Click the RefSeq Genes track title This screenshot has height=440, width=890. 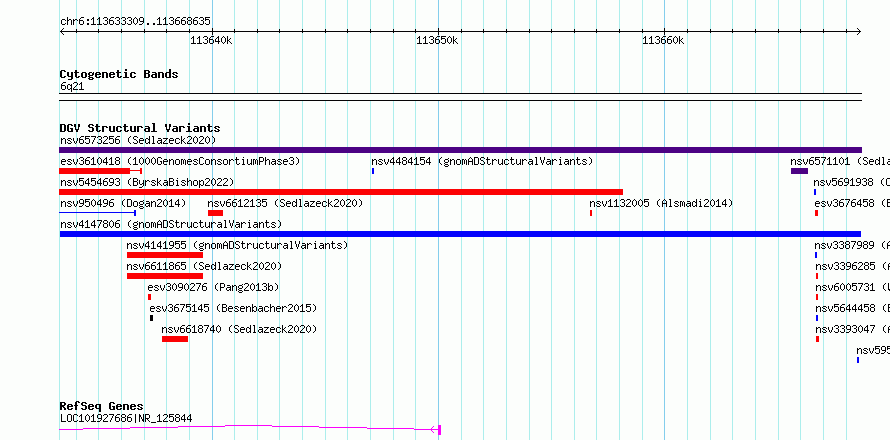pos(102,406)
